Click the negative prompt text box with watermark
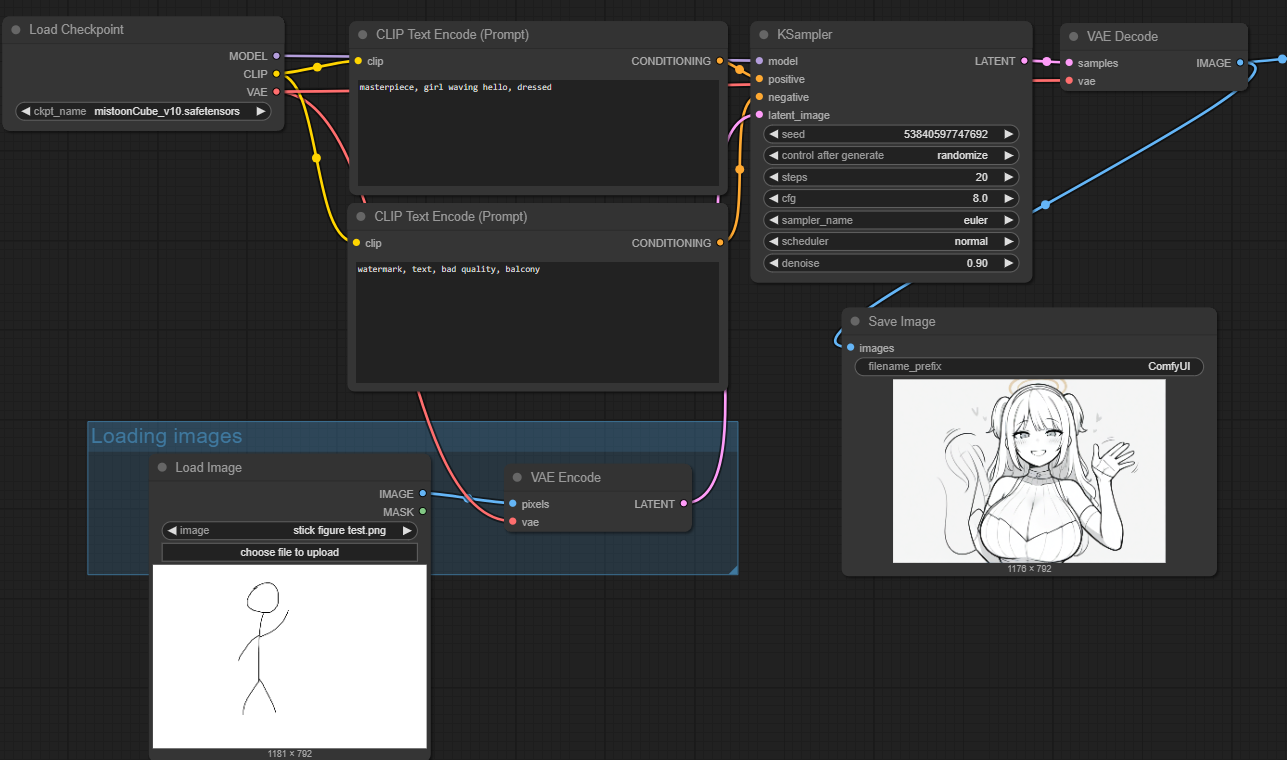1287x760 pixels. coord(538,323)
